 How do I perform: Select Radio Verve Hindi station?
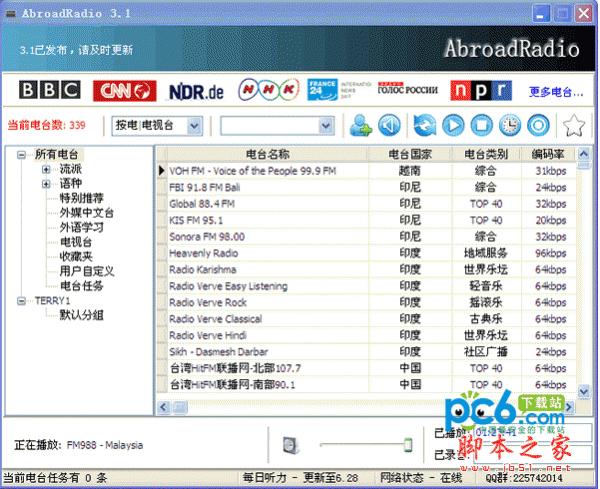point(367,335)
